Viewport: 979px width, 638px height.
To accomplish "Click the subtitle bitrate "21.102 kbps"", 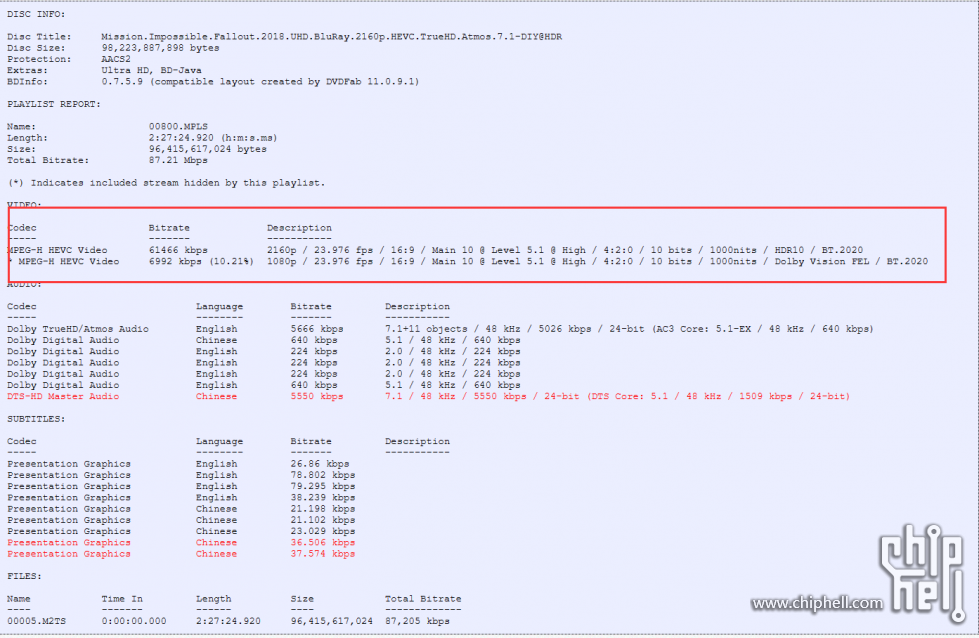I will coord(323,520).
